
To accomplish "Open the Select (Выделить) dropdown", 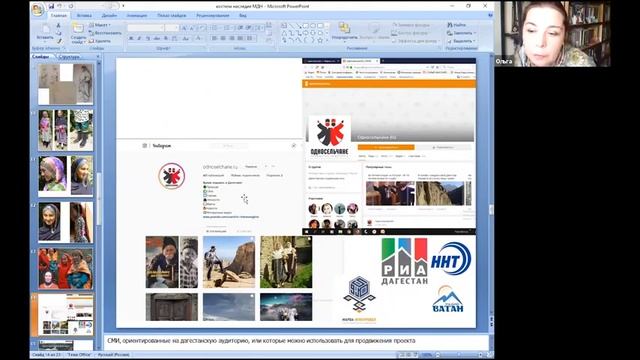I will point(462,41).
